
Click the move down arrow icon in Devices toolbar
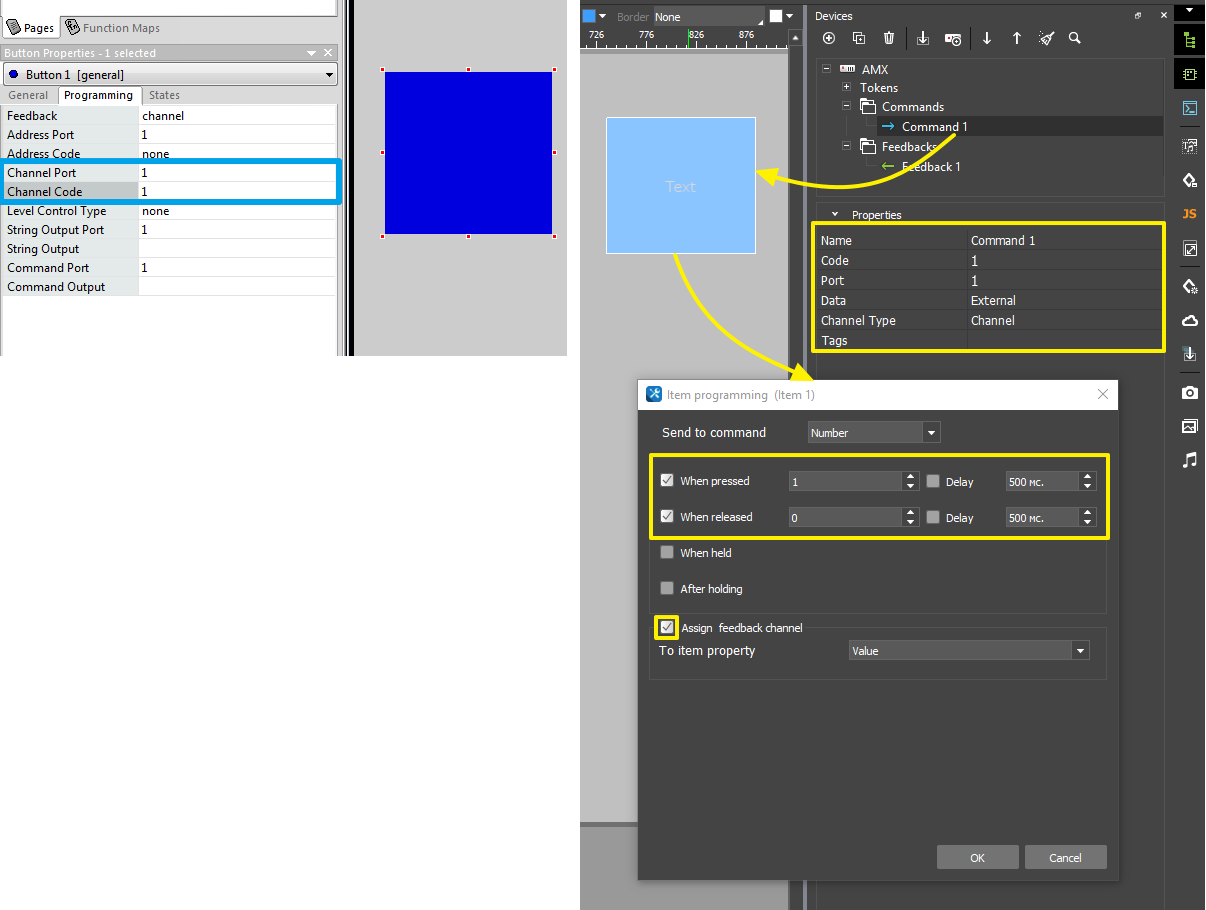987,38
